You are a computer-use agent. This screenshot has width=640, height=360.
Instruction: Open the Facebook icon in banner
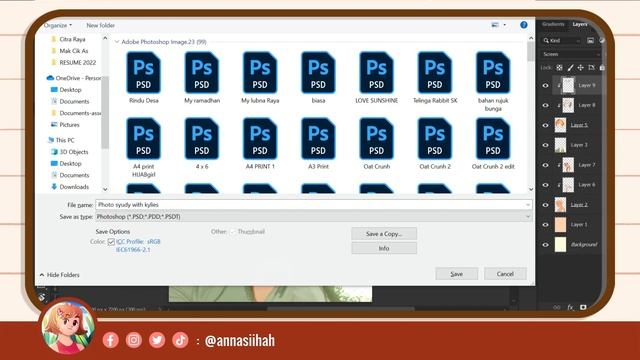[111, 340]
